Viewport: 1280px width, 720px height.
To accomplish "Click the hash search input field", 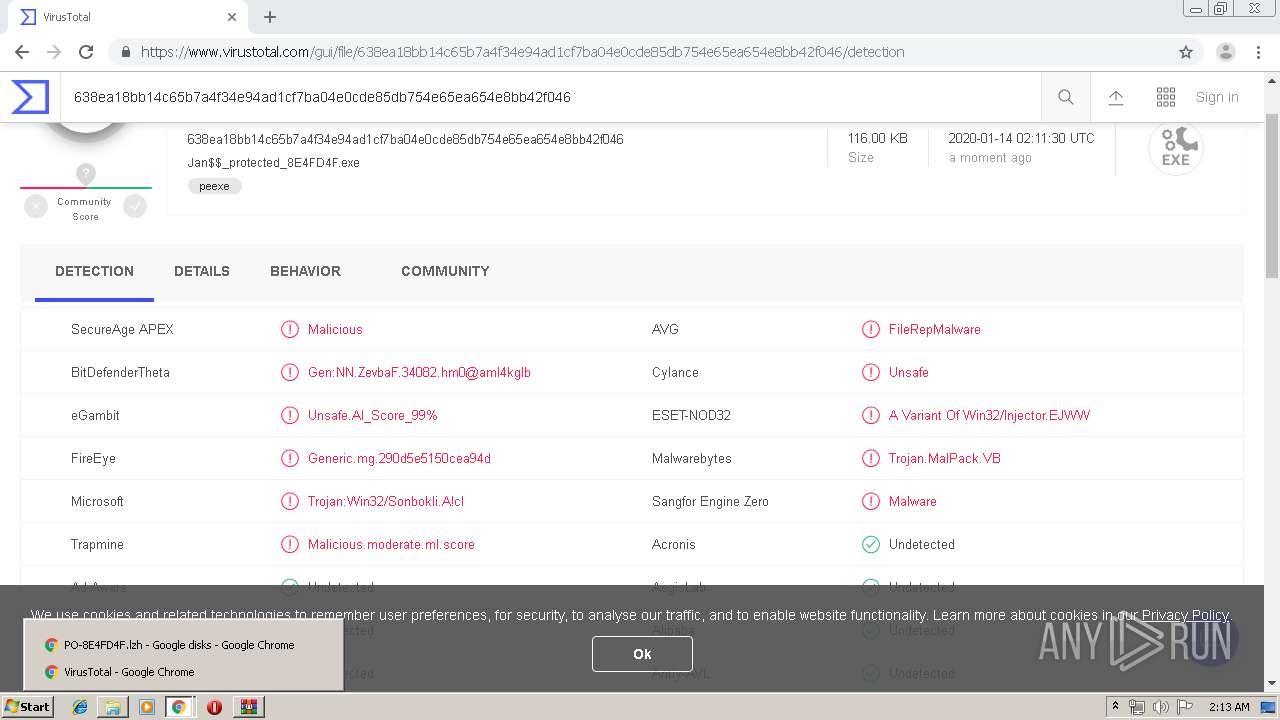I will [550, 97].
